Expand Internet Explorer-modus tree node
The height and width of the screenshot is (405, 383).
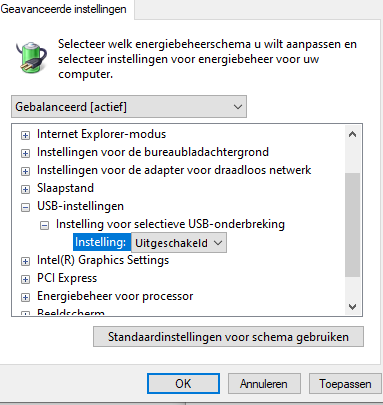(x=25, y=135)
